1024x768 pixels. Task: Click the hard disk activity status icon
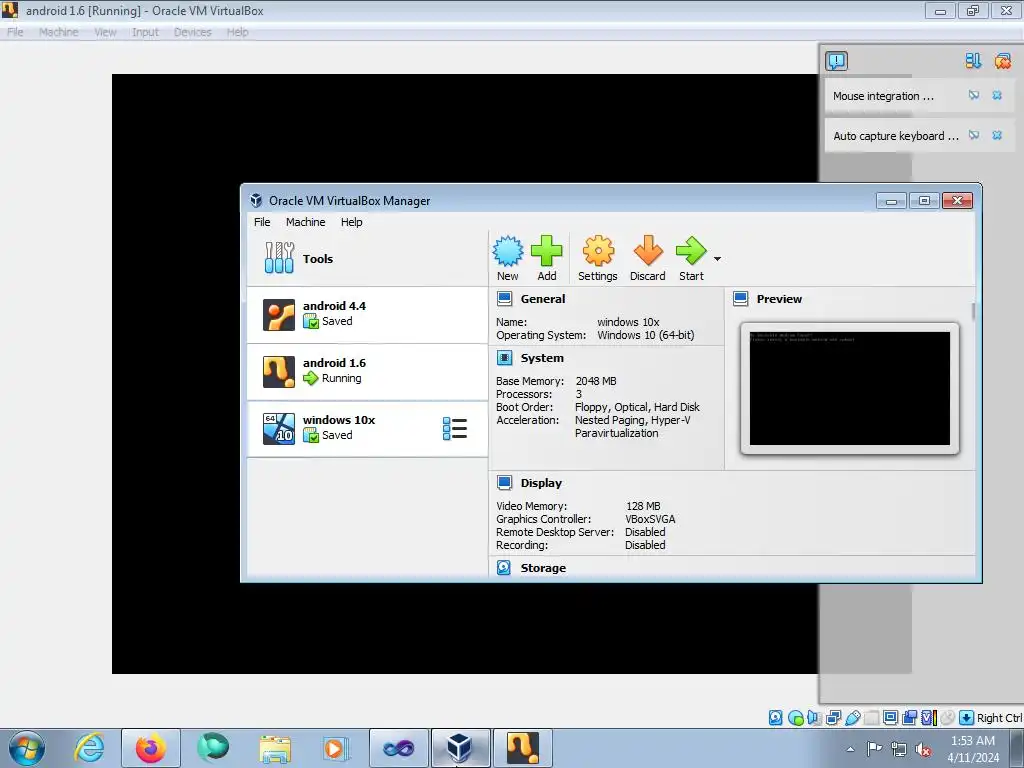pyautogui.click(x=776, y=718)
